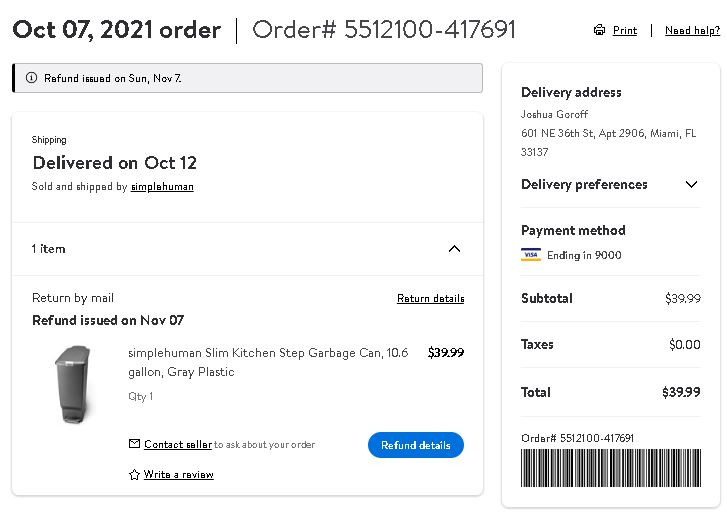This screenshot has height=524, width=727.
Task: Open the Delivery preferences heading
Action: [584, 184]
